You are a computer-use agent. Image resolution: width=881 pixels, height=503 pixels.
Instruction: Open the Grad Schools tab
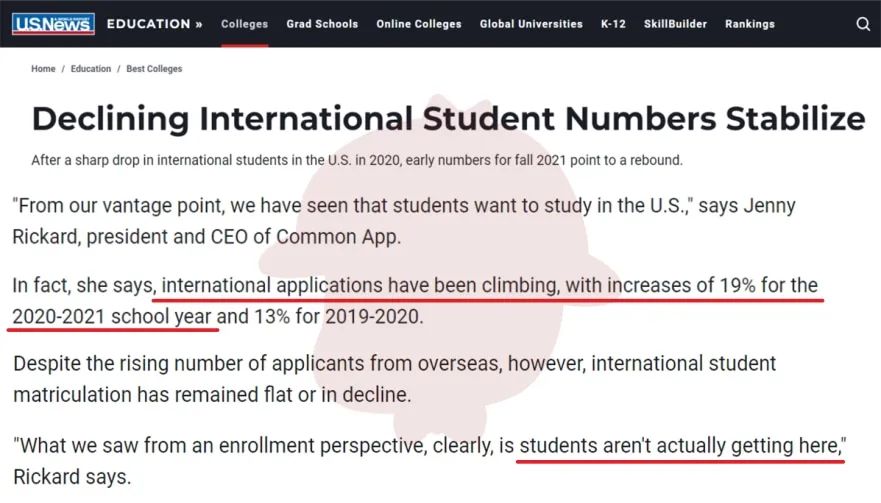[322, 24]
